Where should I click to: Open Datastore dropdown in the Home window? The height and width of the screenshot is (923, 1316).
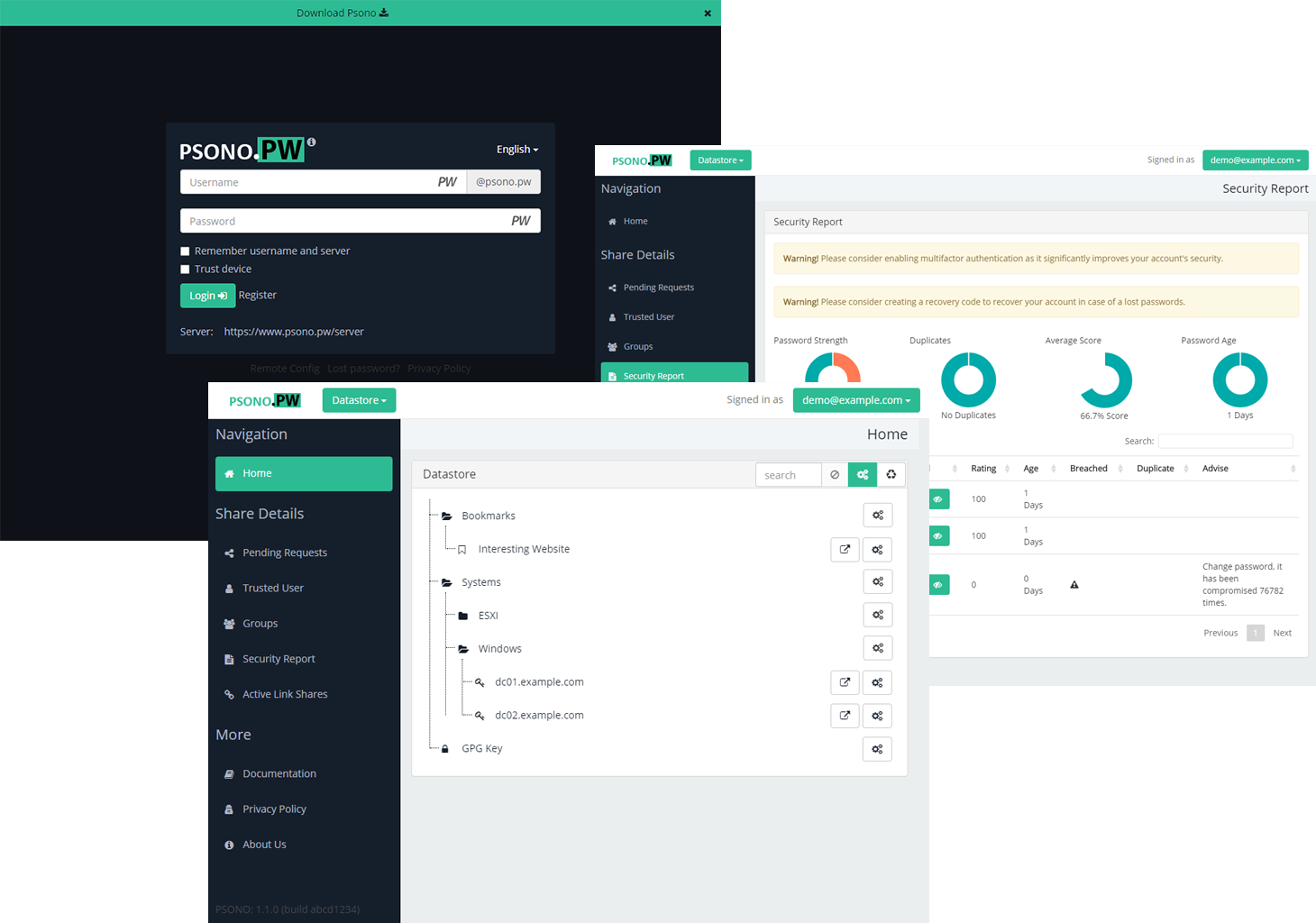pyautogui.click(x=359, y=400)
